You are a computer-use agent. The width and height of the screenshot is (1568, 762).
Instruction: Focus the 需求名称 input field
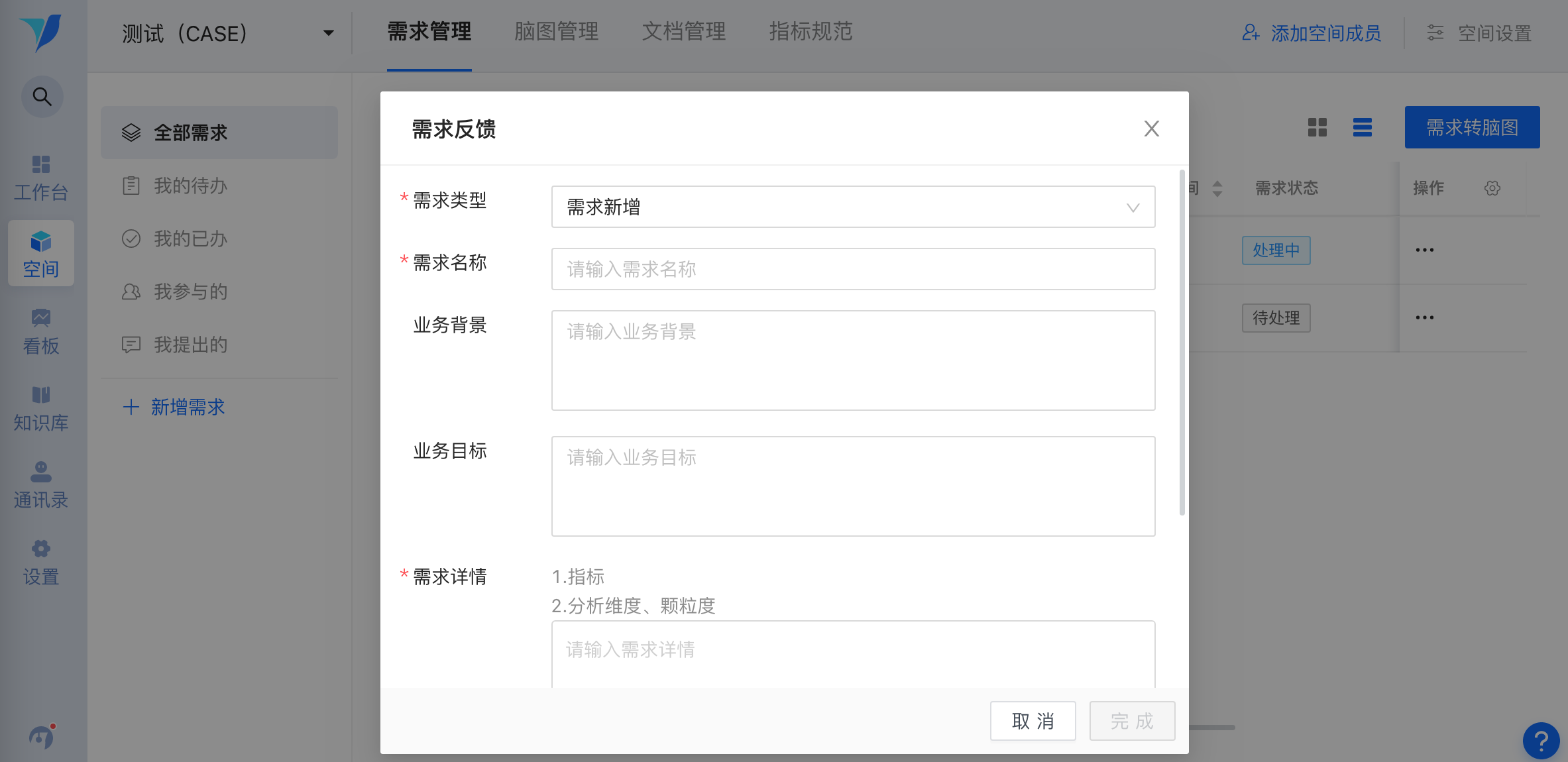pos(853,269)
